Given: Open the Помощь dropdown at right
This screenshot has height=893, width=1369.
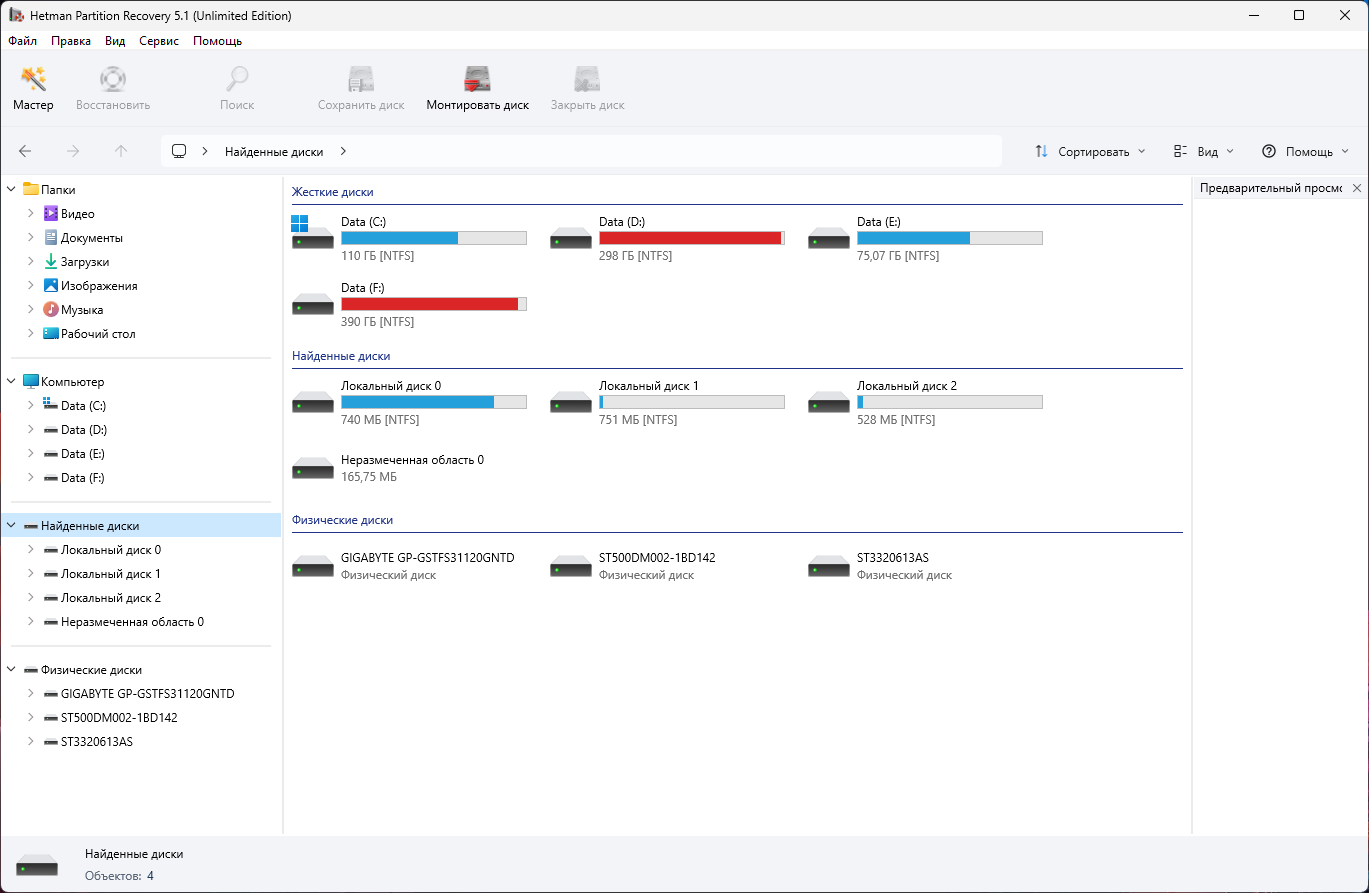Looking at the screenshot, I should (1306, 151).
